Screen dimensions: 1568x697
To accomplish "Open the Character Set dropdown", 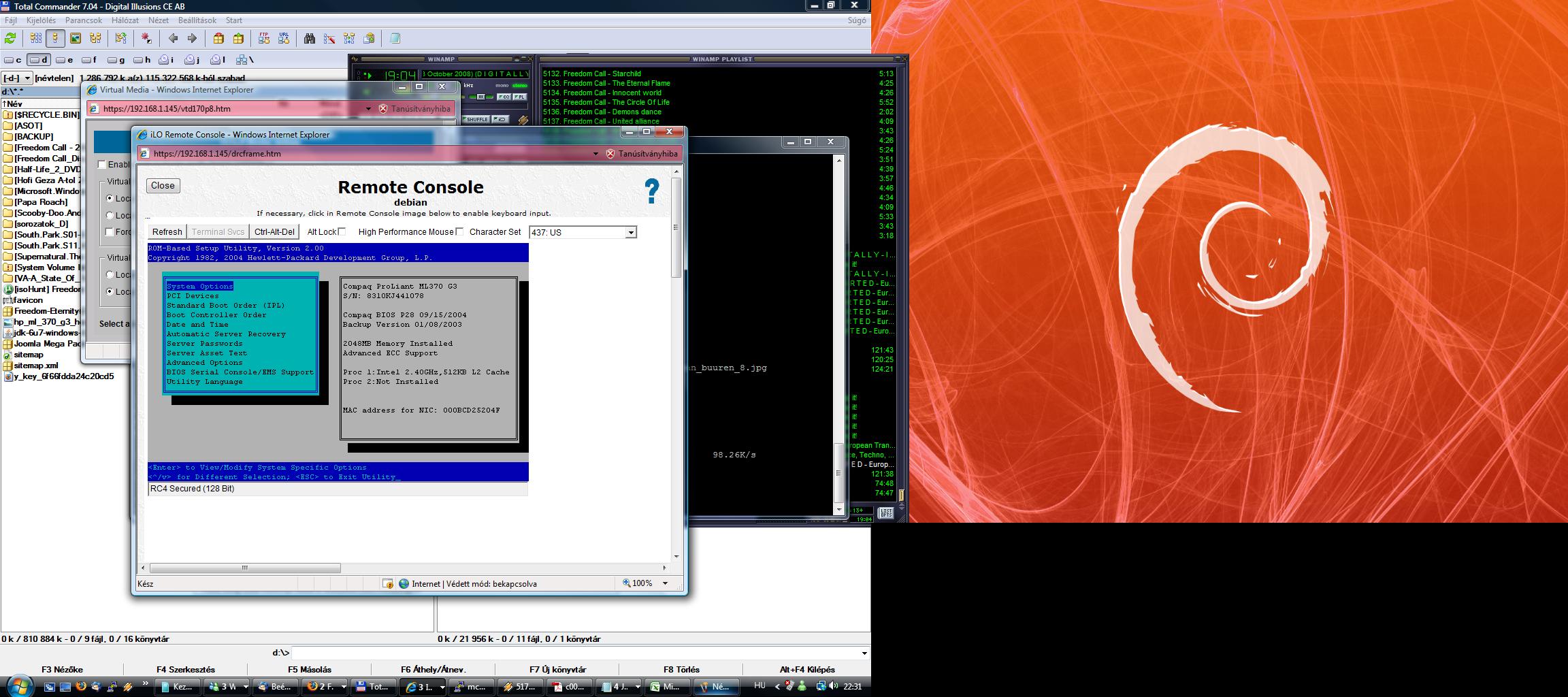I will pos(631,233).
